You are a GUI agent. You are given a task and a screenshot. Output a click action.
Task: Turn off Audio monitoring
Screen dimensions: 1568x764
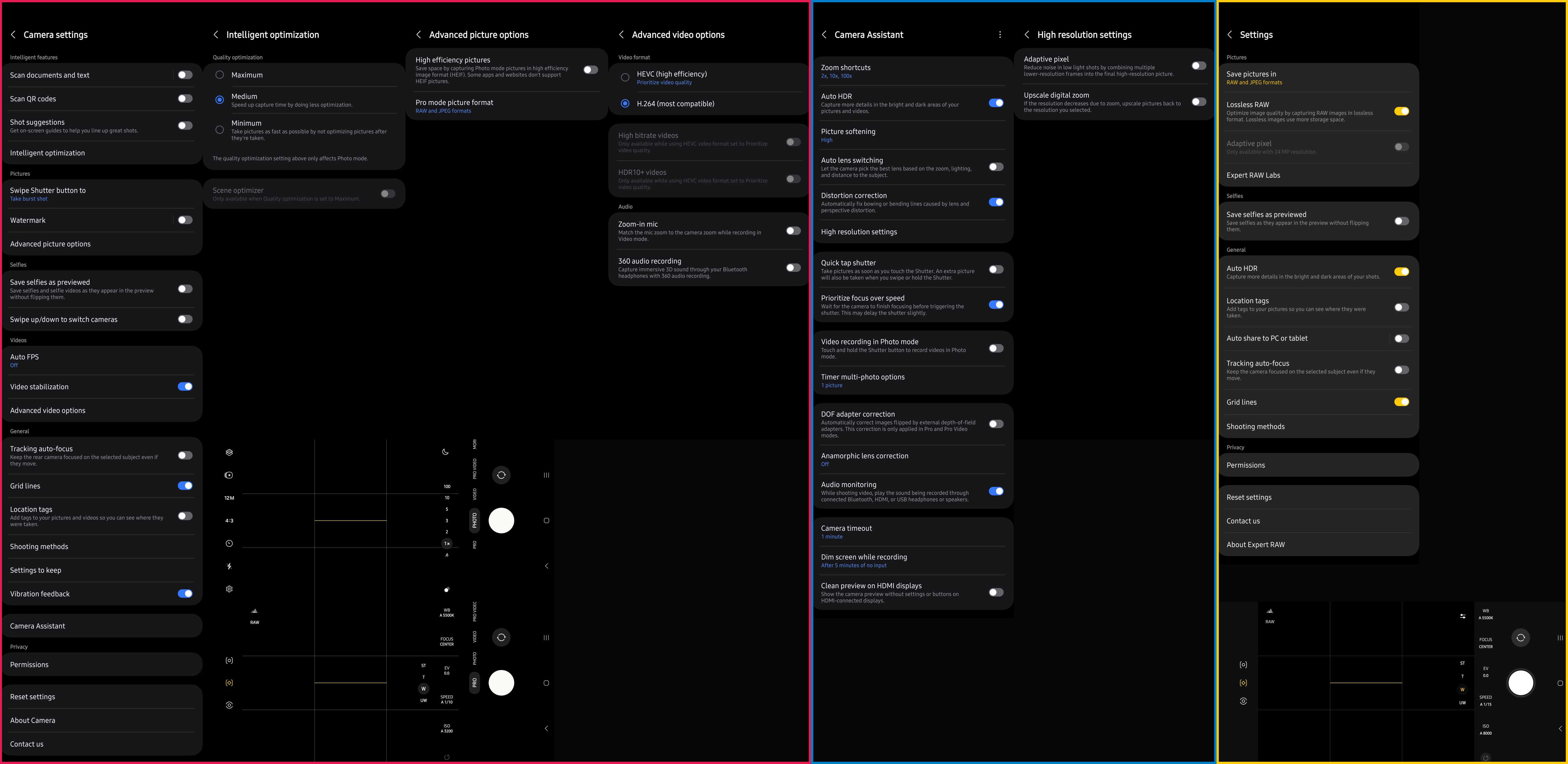(996, 491)
